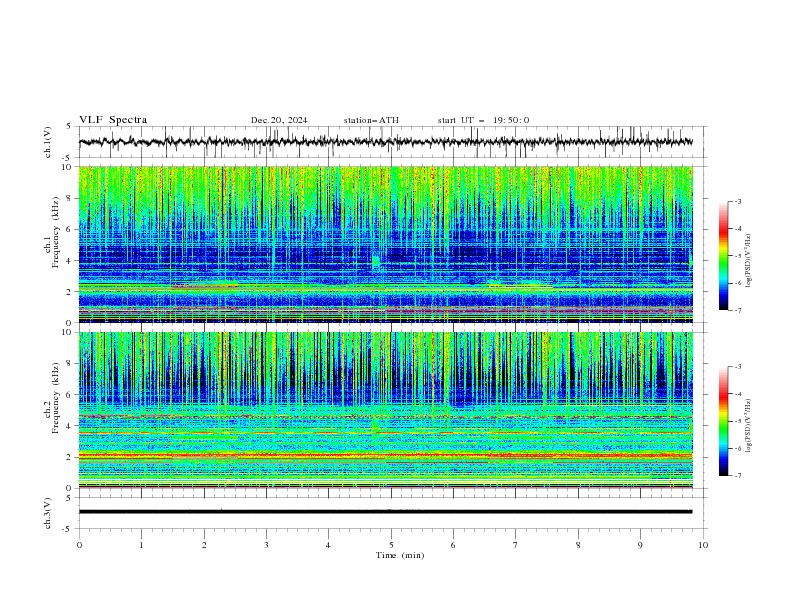Screen dimensions: 792x612
Task: Click time axis tick label "1"
Action: pyautogui.click(x=141, y=545)
